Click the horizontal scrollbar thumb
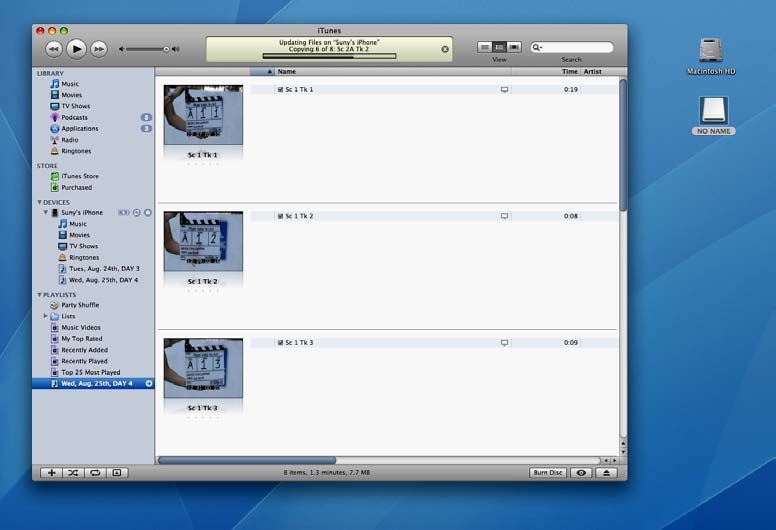The height and width of the screenshot is (530, 776). point(247,460)
